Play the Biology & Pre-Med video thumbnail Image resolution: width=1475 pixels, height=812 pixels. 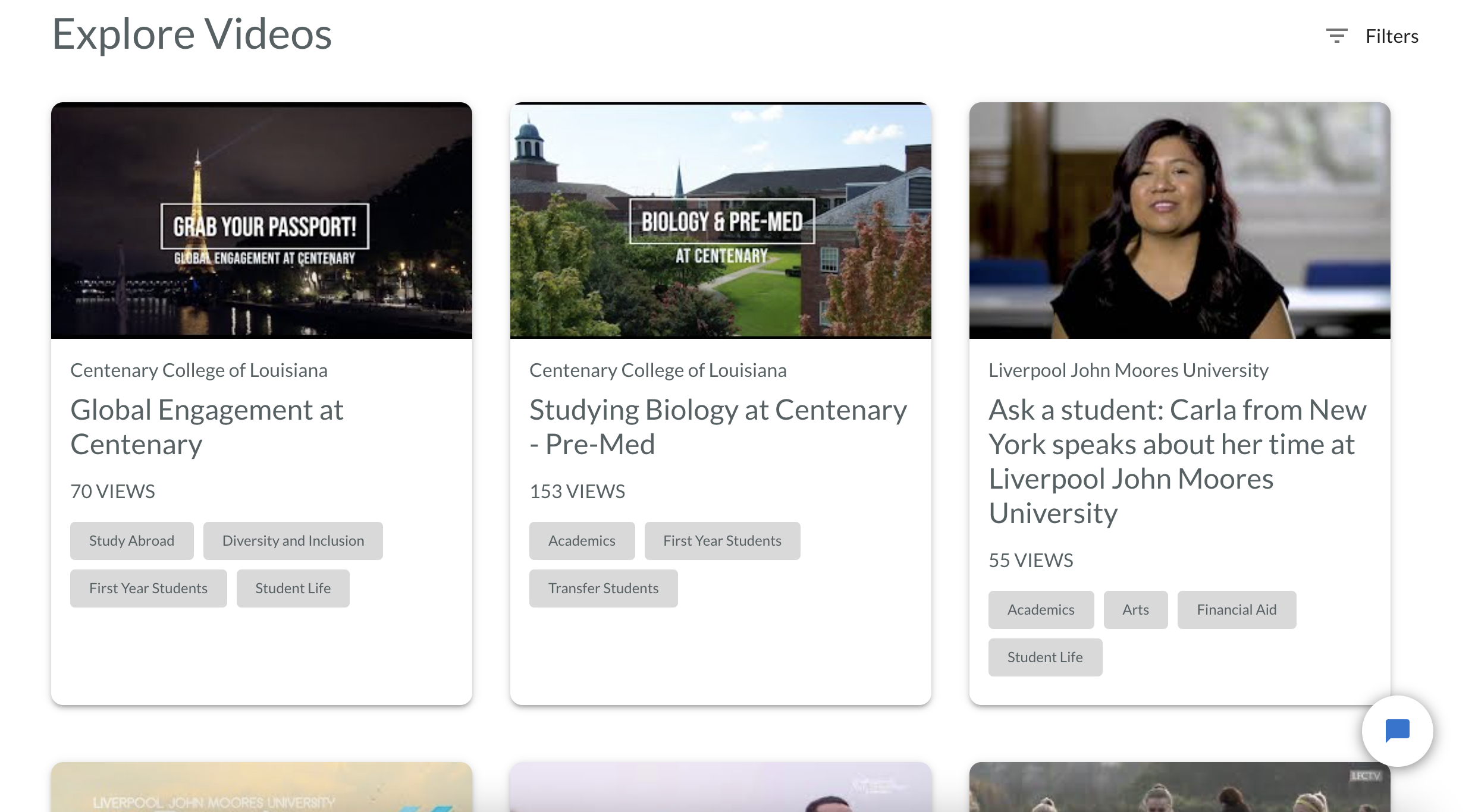(x=721, y=221)
